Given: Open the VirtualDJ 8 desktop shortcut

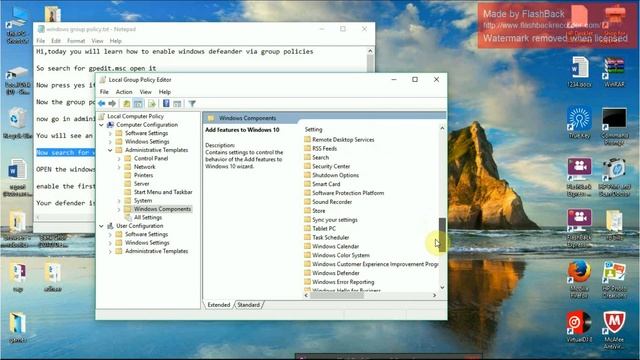Looking at the screenshot, I should [x=579, y=327].
